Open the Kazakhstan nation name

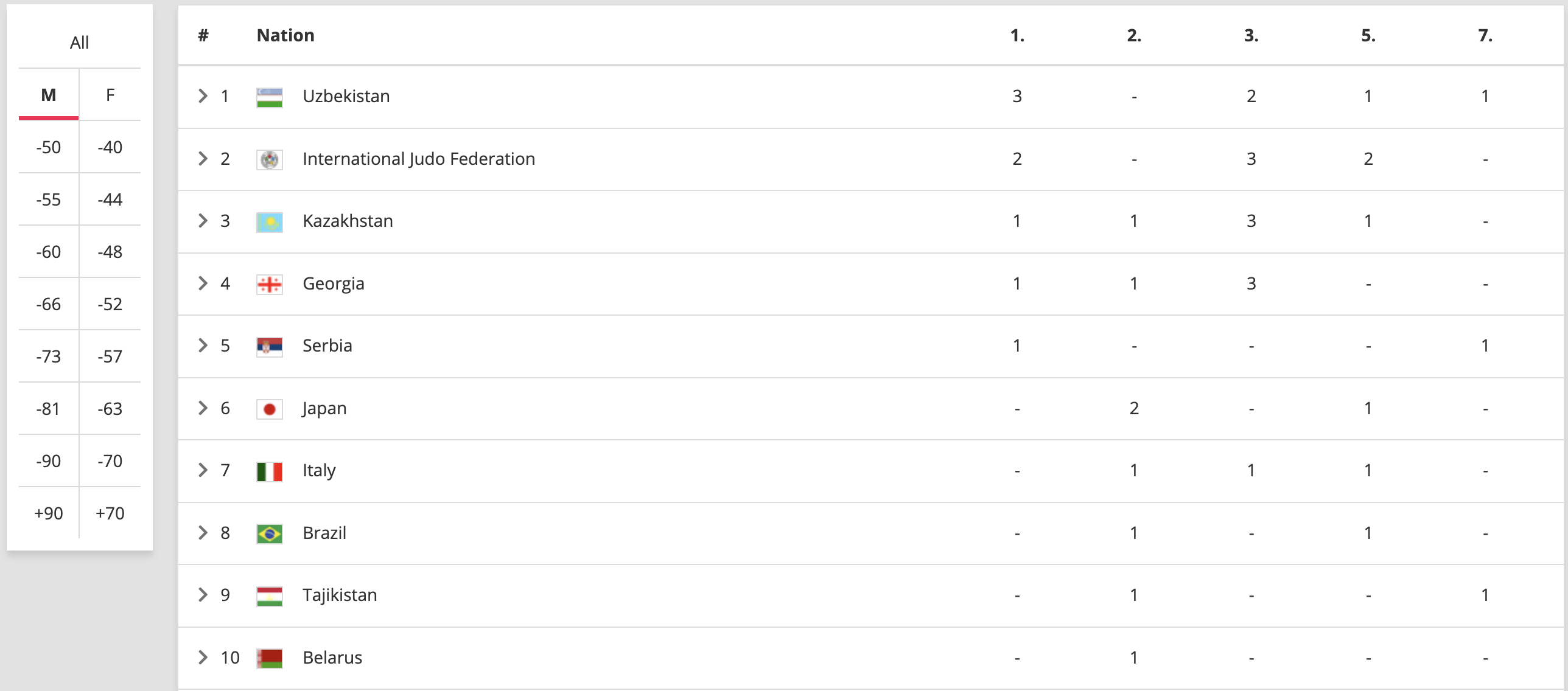[348, 221]
